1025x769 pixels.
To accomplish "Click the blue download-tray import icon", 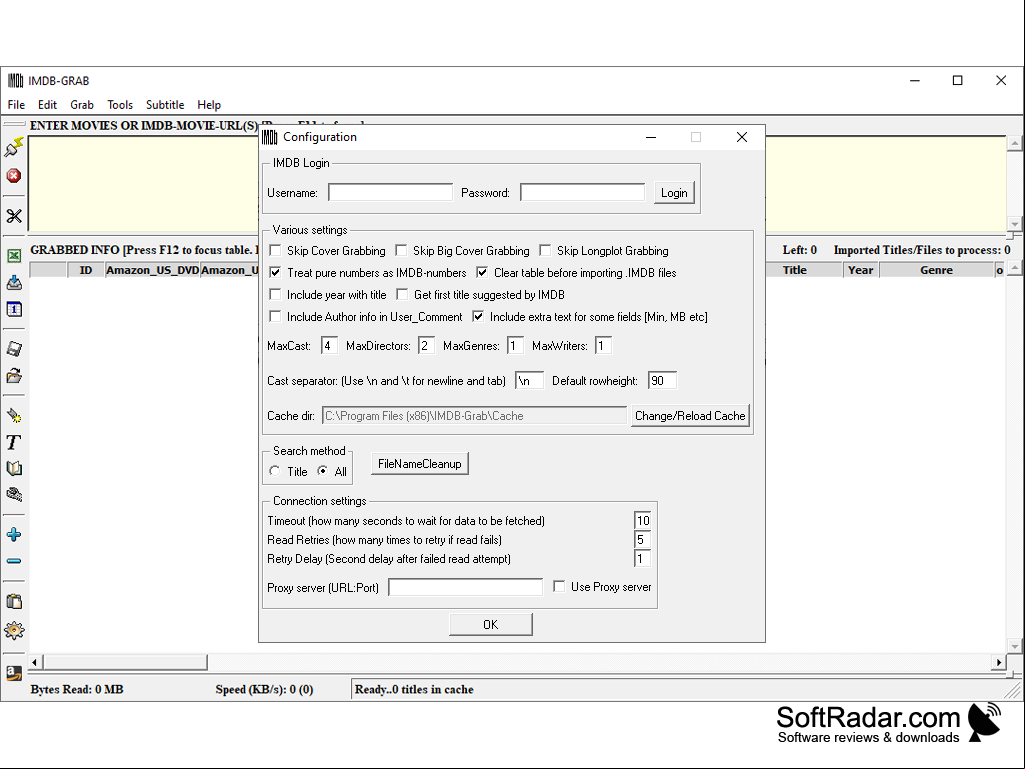I will pyautogui.click(x=14, y=282).
